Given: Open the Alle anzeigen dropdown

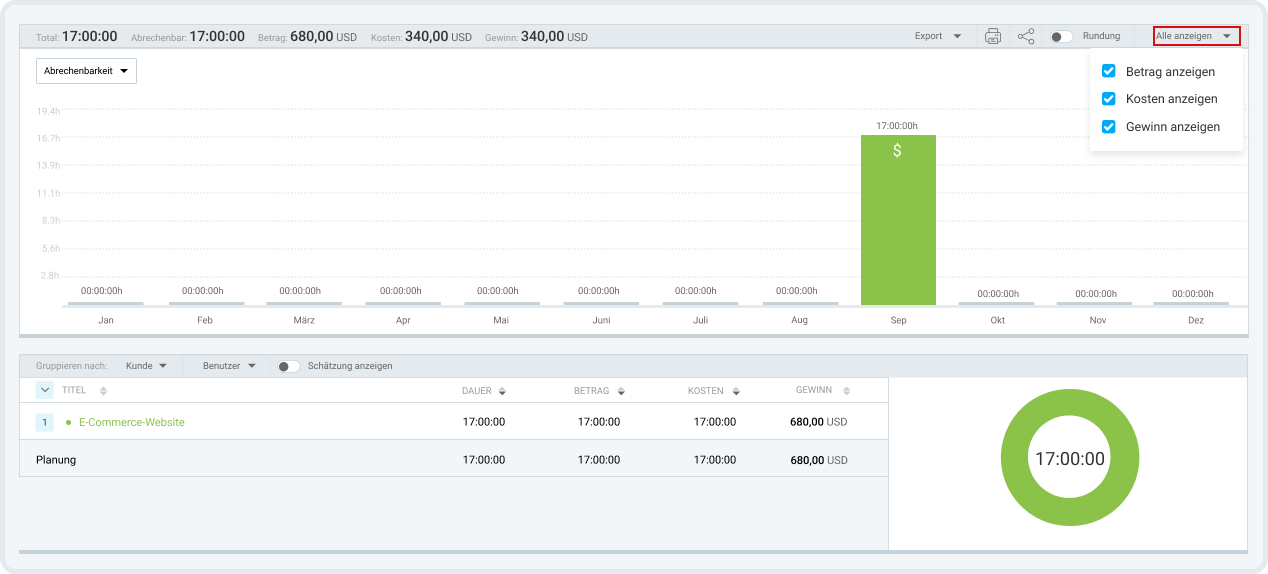Looking at the screenshot, I should (x=1196, y=36).
